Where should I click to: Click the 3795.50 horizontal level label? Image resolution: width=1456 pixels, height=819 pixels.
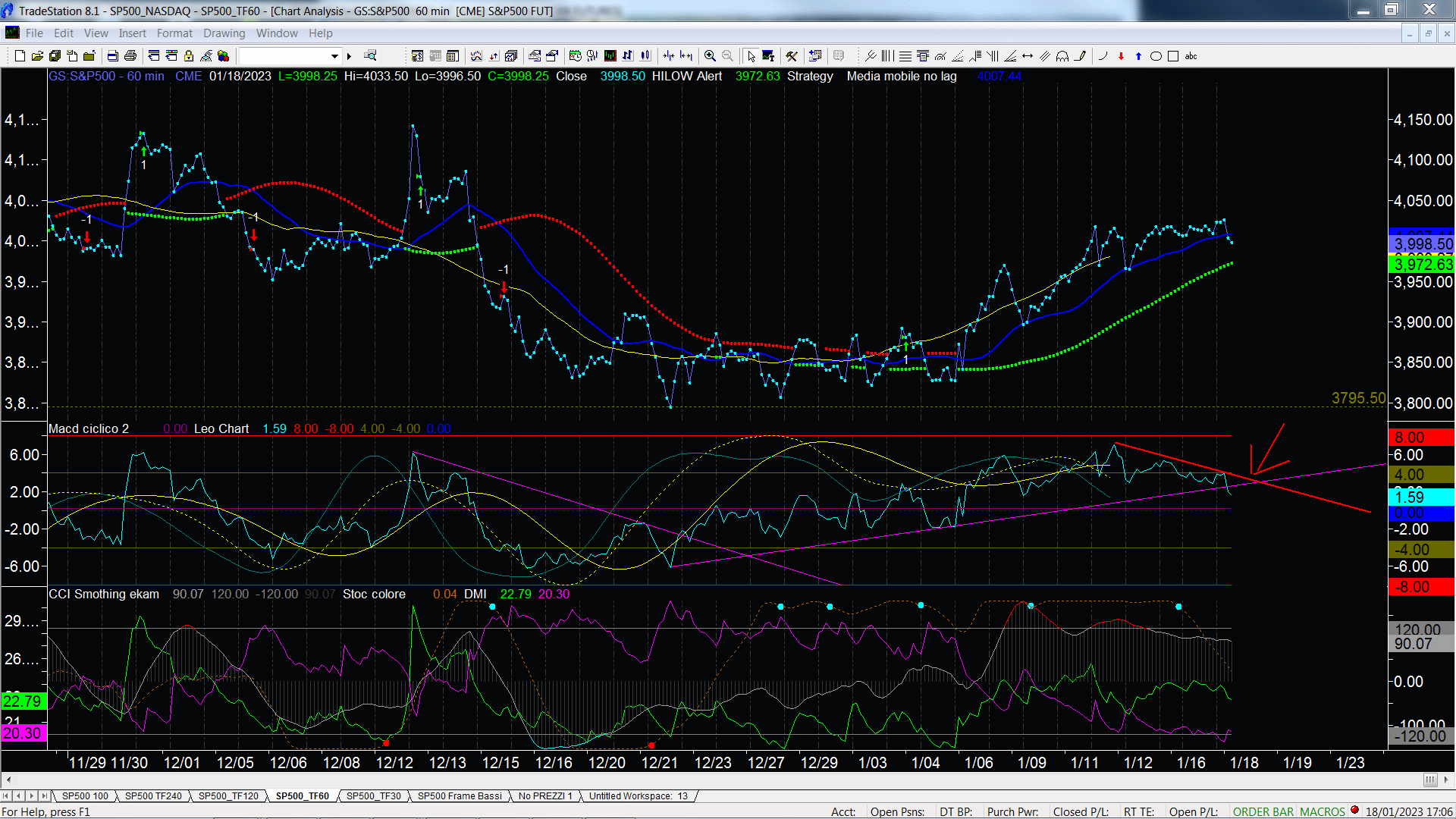click(1358, 398)
